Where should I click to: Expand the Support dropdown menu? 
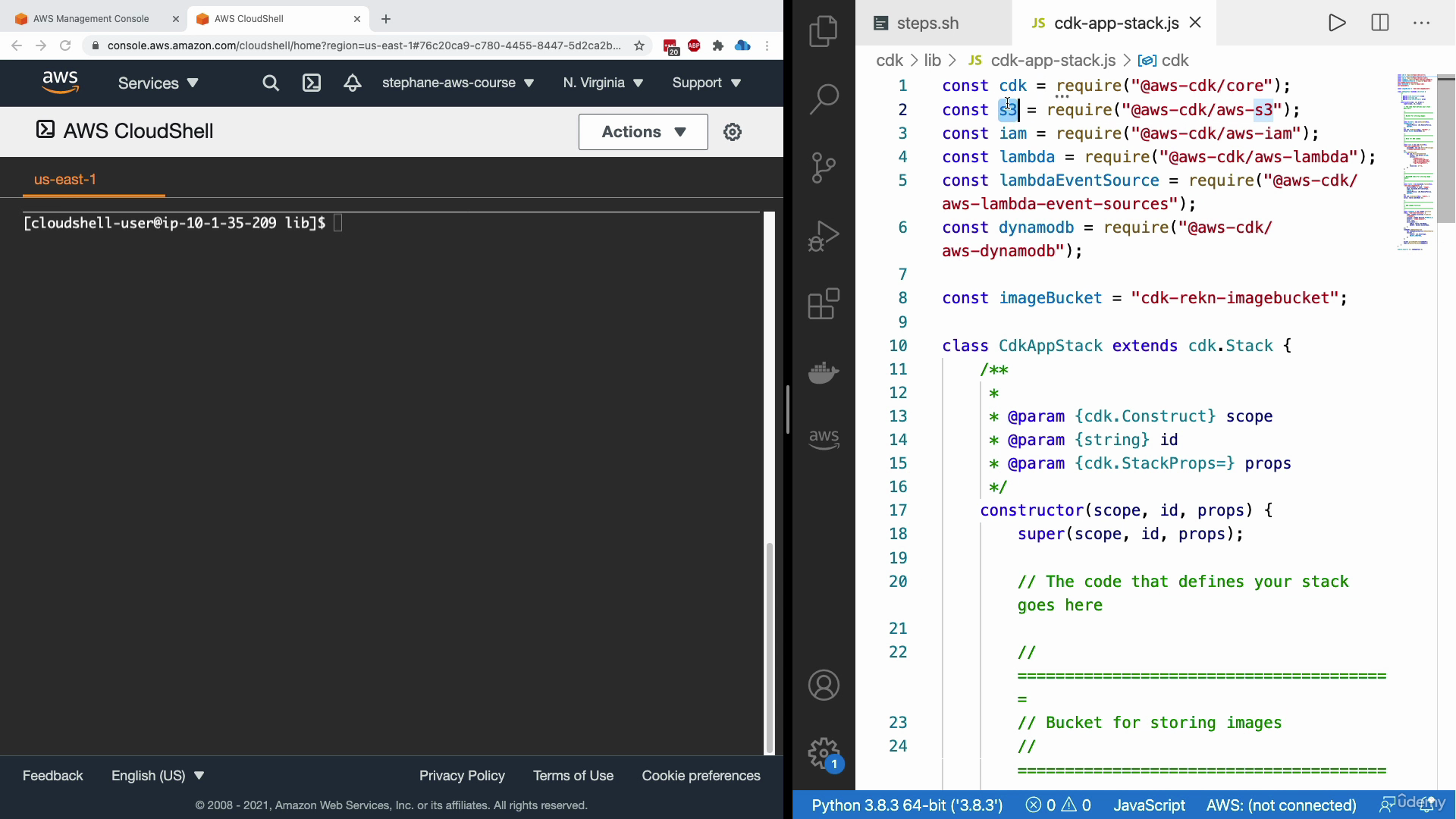click(x=706, y=83)
